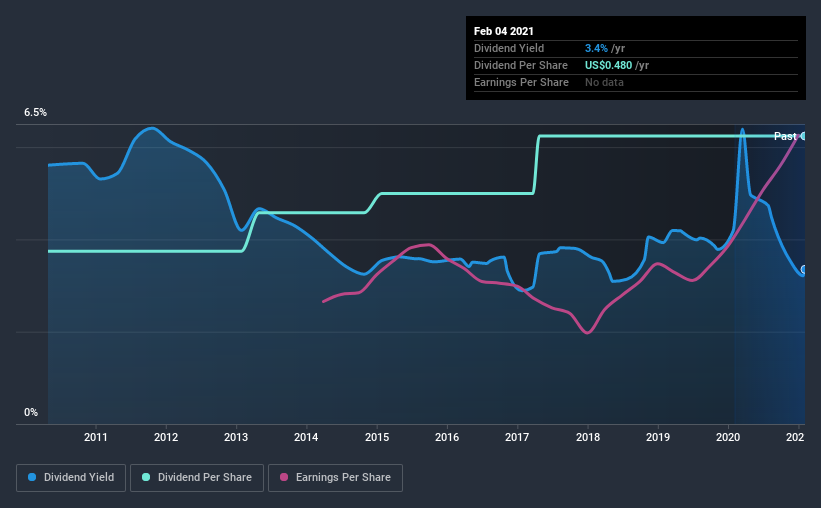
Task: Click the 2017 x-axis label
Action: 517,437
